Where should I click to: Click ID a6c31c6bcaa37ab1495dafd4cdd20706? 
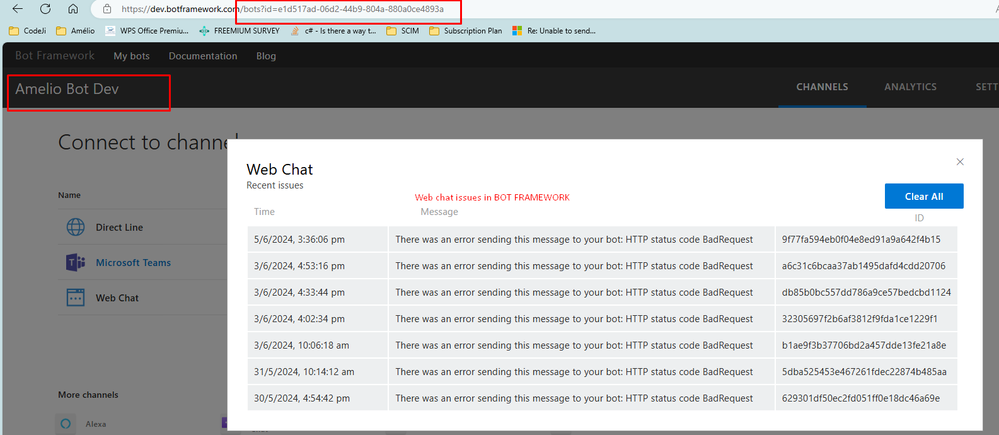click(x=864, y=266)
